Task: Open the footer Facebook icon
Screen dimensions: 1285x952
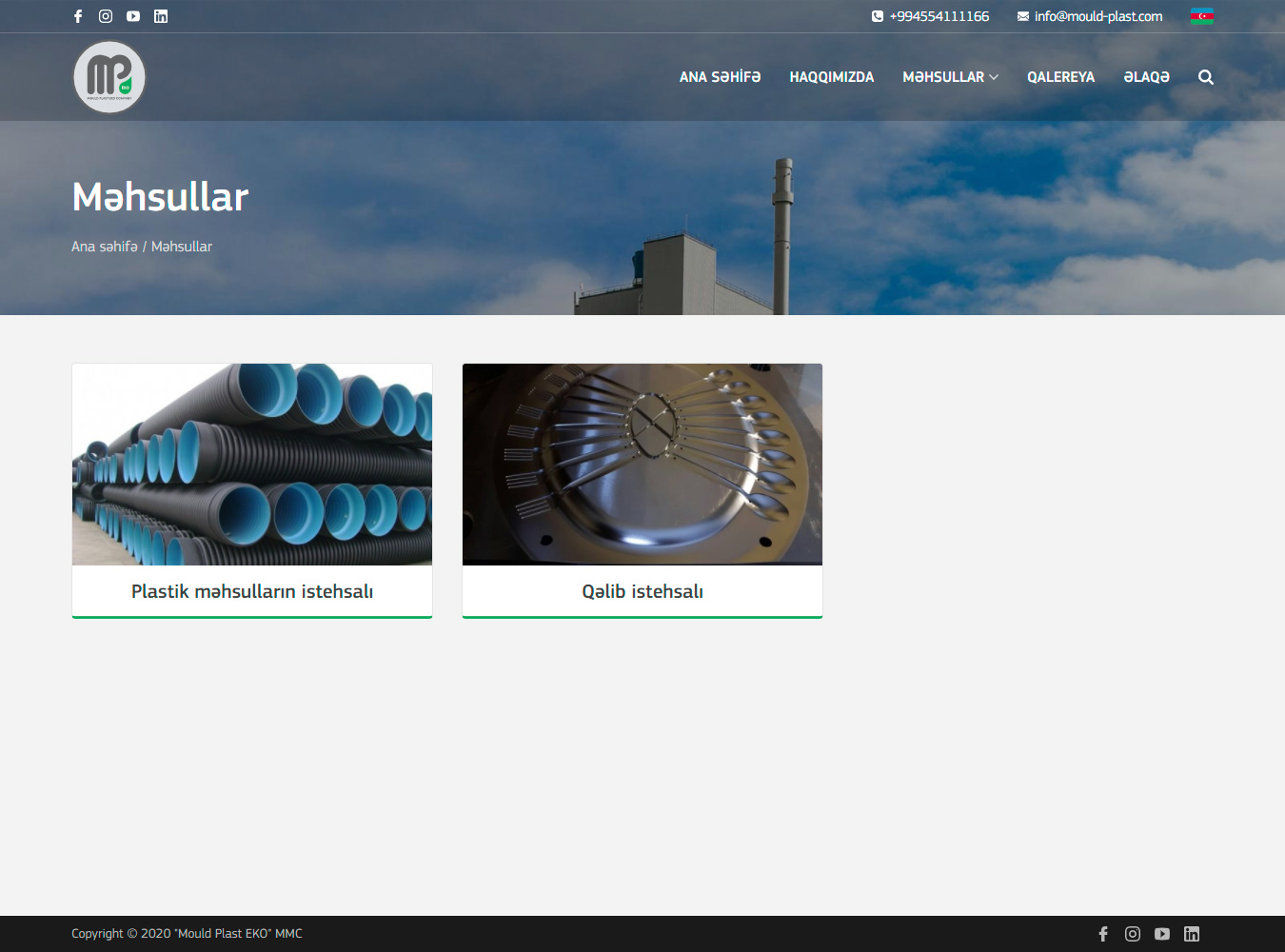Action: (1103, 934)
